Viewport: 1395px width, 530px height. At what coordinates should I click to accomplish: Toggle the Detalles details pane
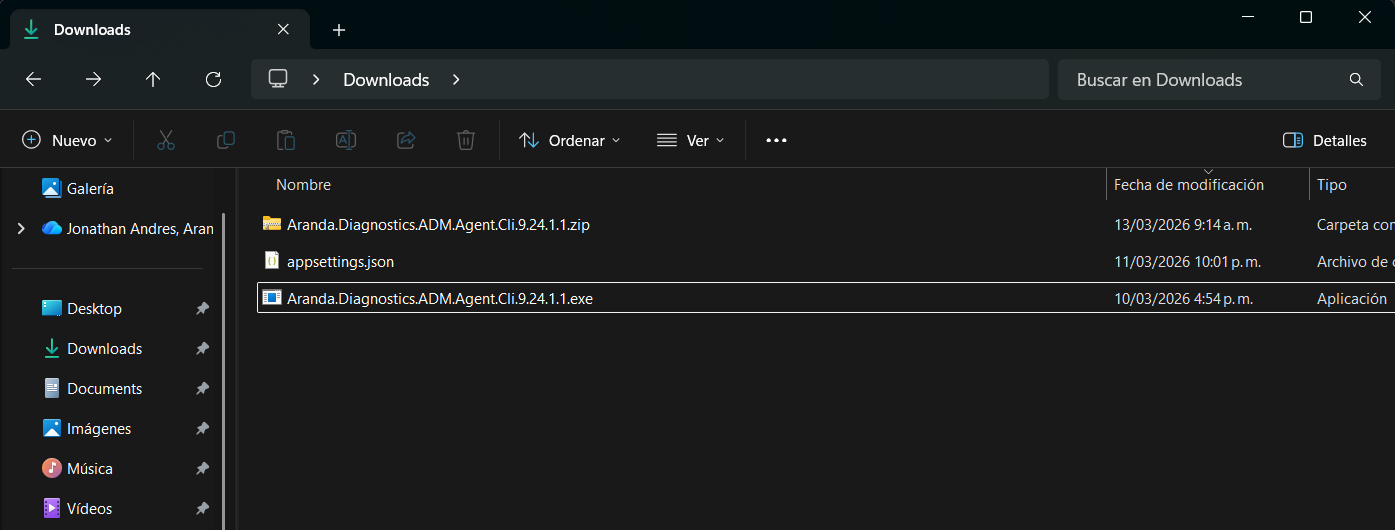point(1325,141)
